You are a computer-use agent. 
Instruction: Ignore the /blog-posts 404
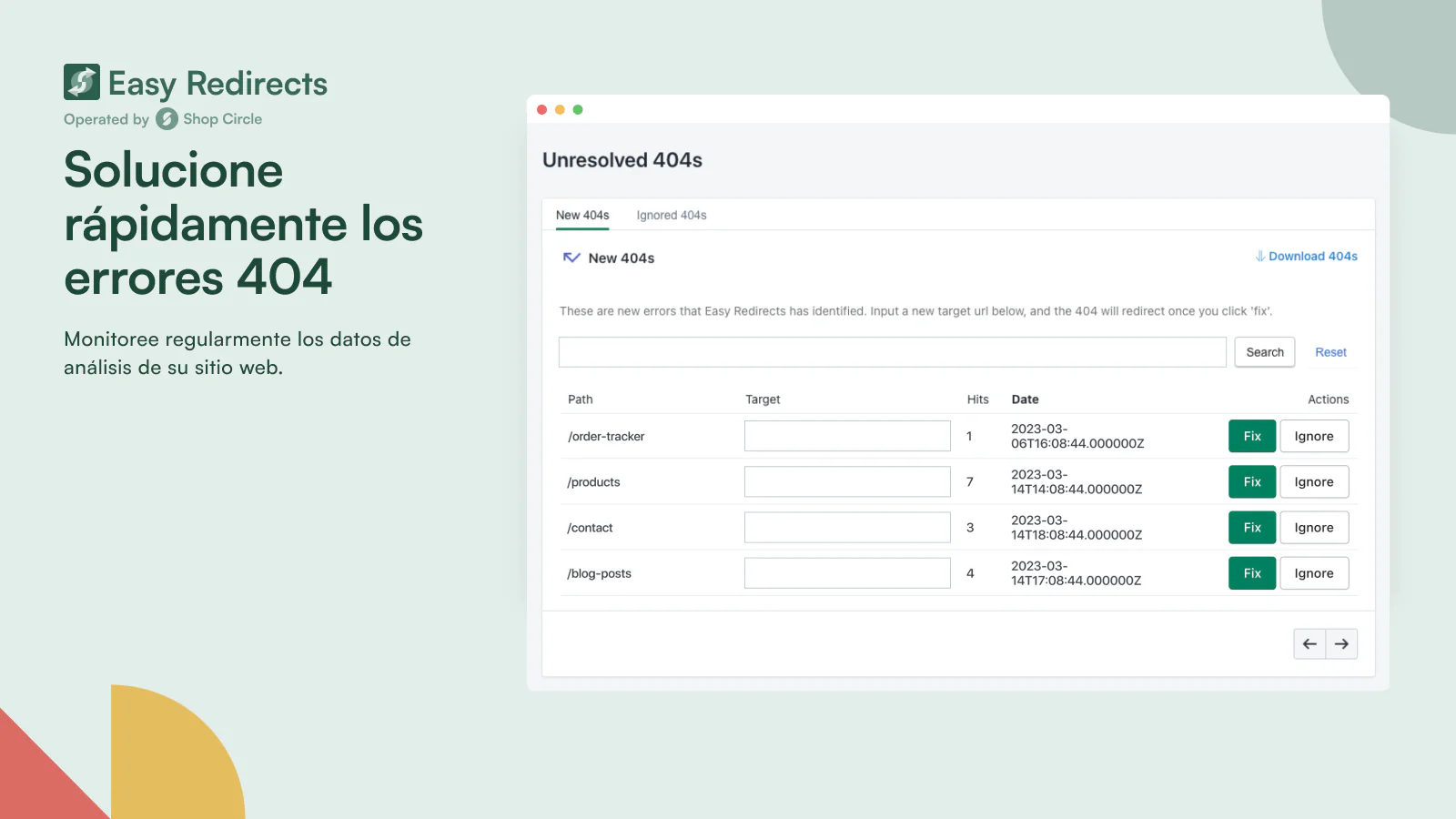[x=1314, y=573]
